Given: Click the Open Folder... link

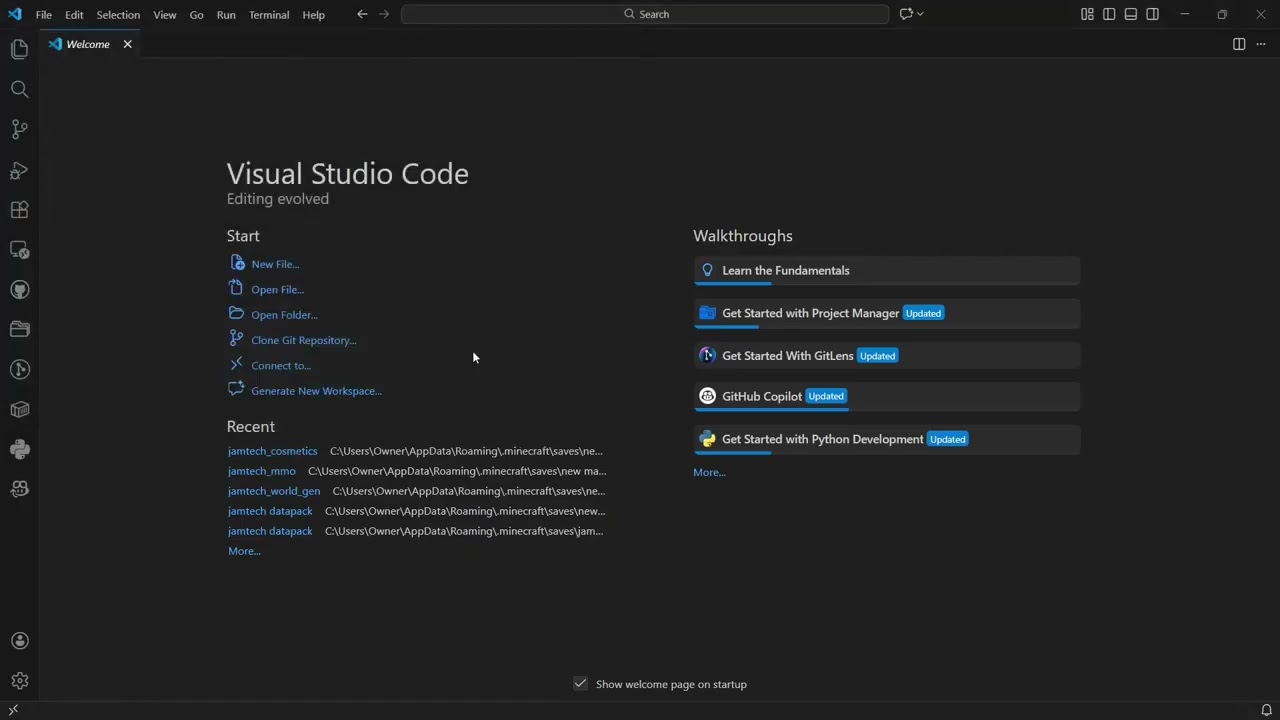Looking at the screenshot, I should point(284,315).
